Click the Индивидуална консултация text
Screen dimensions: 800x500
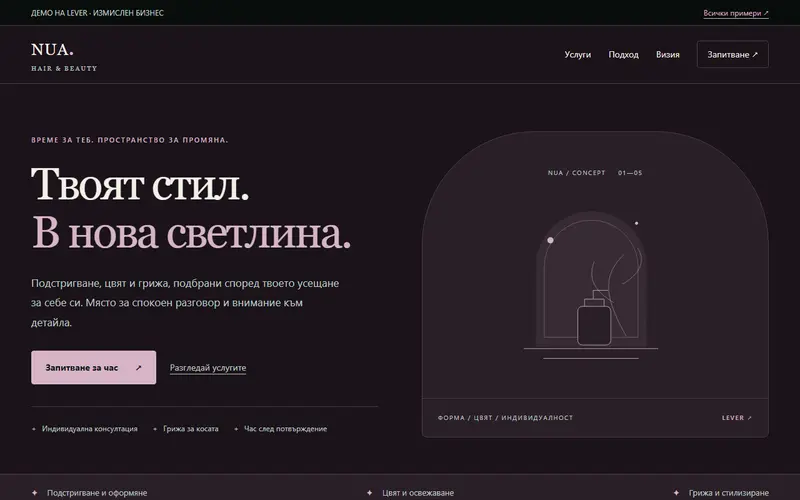(90, 429)
